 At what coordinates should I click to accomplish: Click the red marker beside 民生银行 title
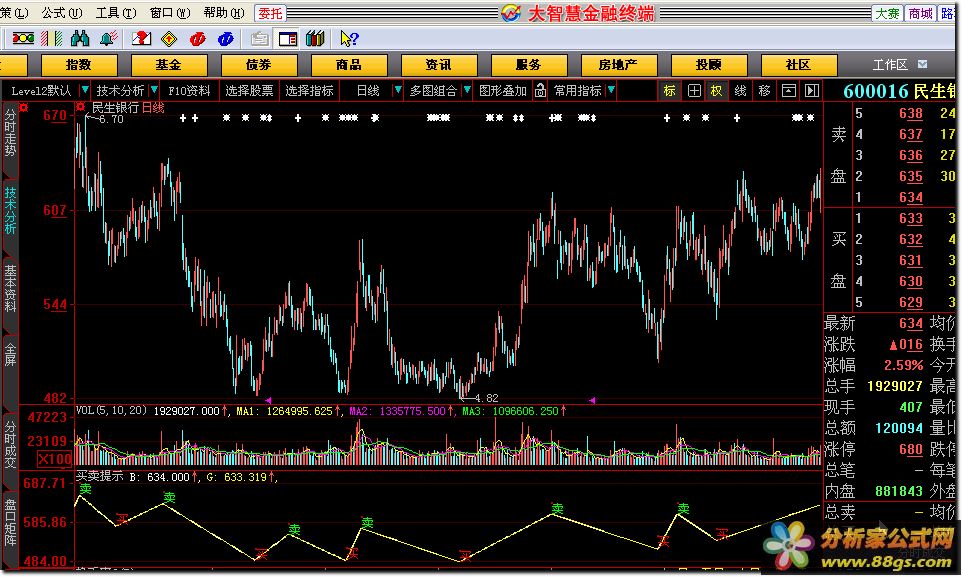coord(80,107)
